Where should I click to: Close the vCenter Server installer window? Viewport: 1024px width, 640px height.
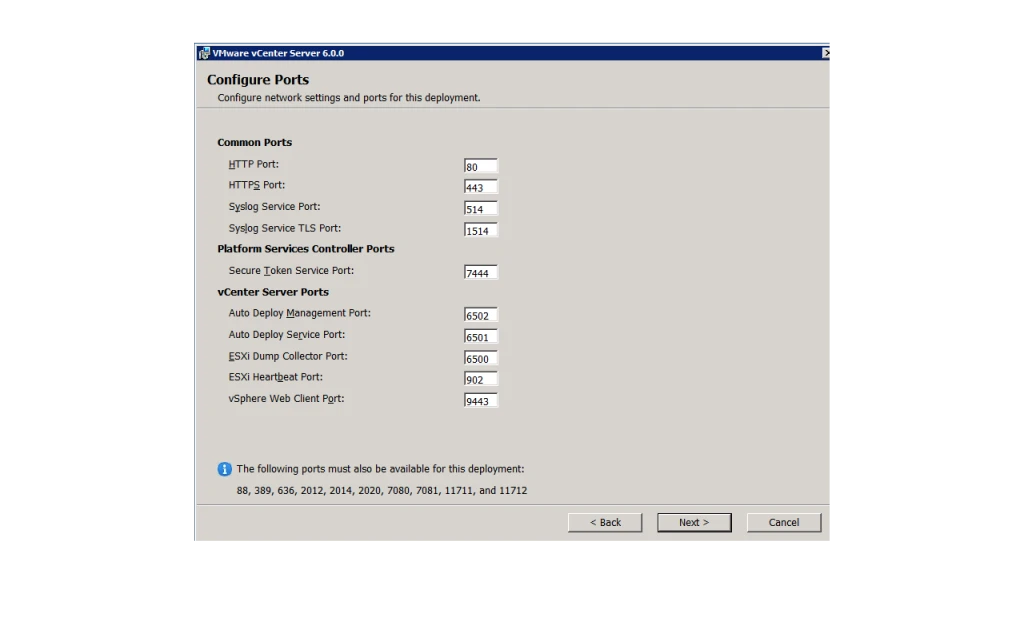point(825,53)
